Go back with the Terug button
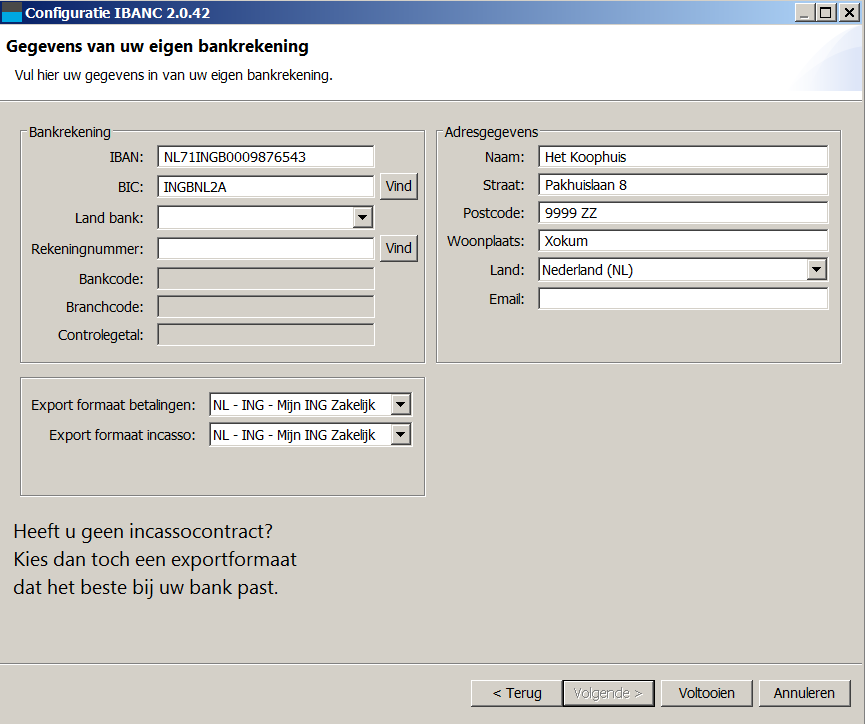The height and width of the screenshot is (724, 865). (516, 693)
